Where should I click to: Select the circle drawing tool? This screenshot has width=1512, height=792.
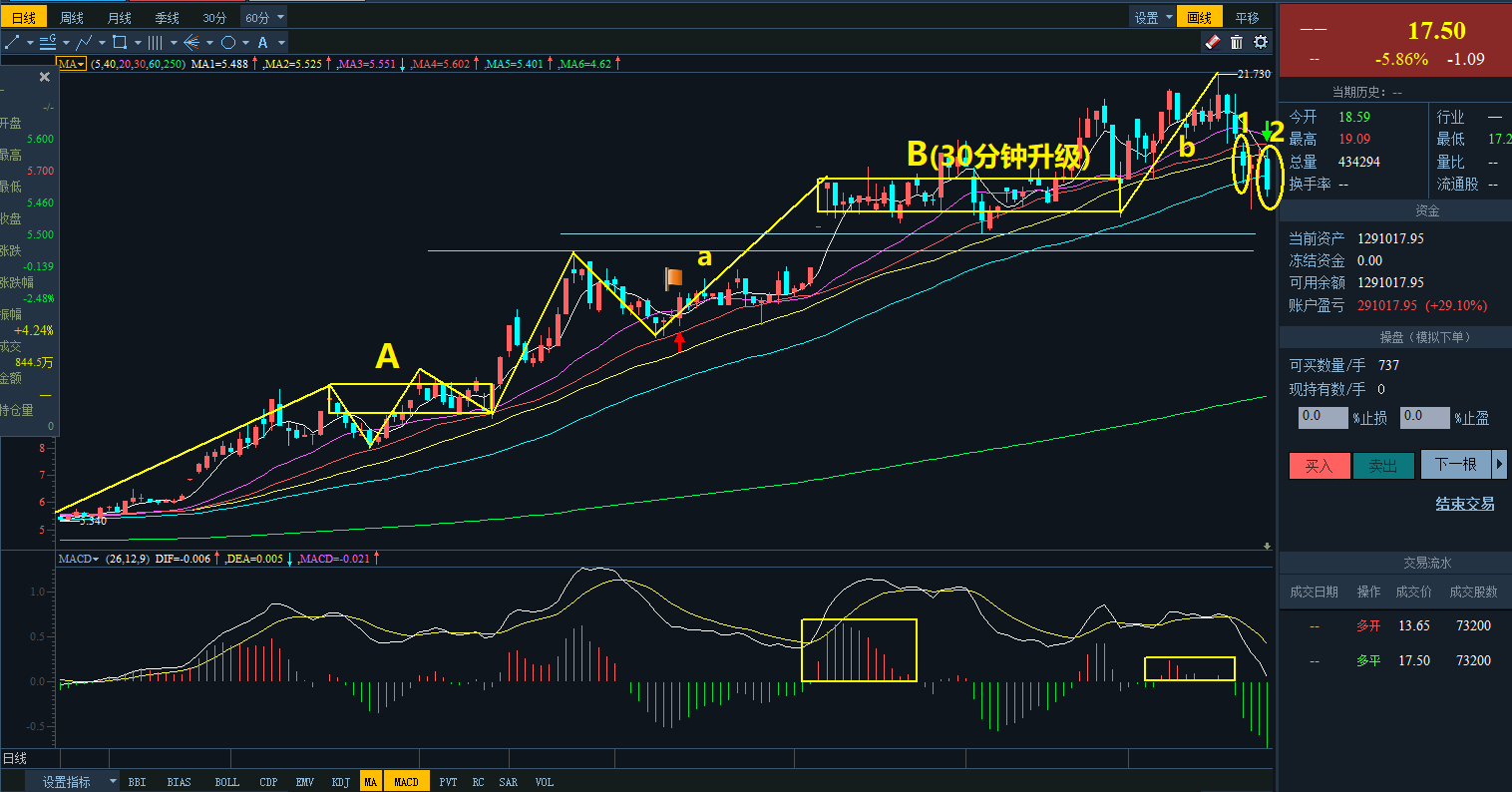click(227, 42)
